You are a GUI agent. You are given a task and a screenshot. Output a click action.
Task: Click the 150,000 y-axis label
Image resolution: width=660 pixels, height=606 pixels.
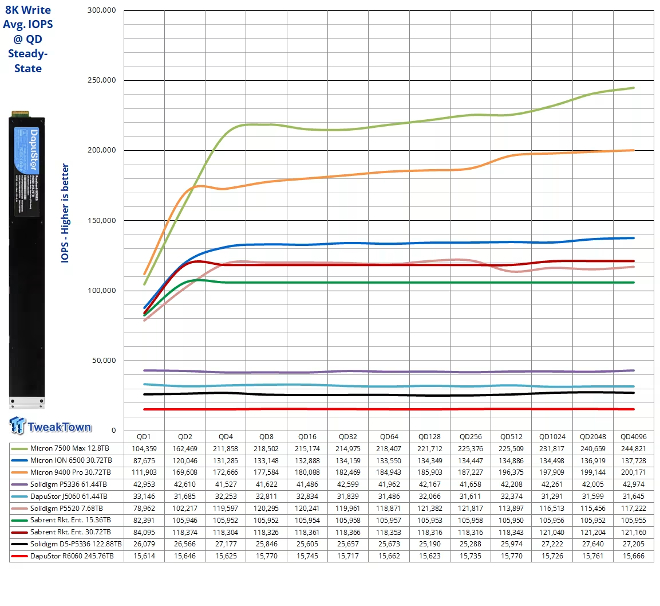(102, 220)
